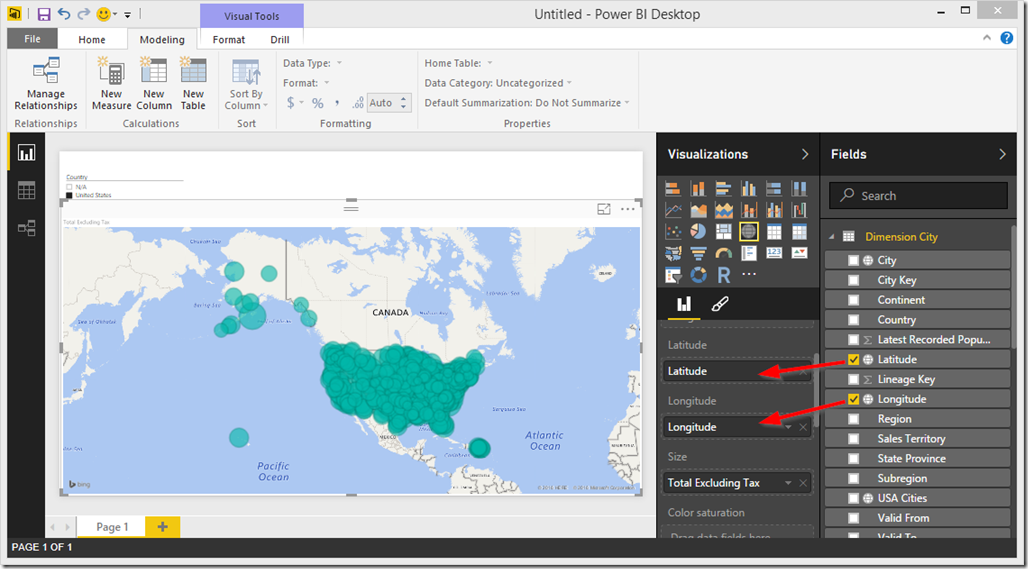Select the Stacked bar chart visualization
This screenshot has height=569, width=1028.
coord(673,189)
